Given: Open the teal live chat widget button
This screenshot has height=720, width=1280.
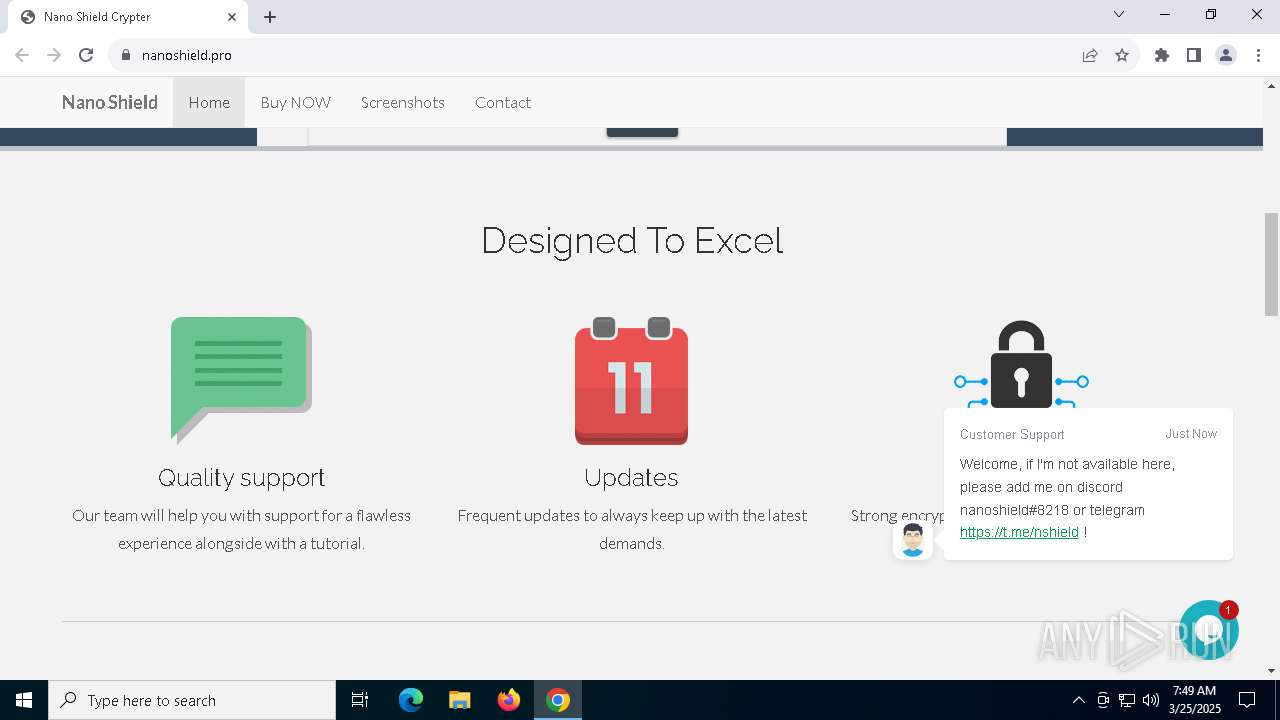Looking at the screenshot, I should point(1208,630).
